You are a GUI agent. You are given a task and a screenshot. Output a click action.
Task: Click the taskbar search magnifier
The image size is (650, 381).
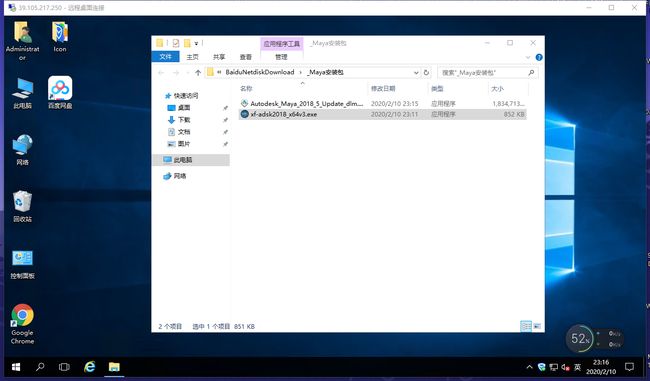point(40,367)
